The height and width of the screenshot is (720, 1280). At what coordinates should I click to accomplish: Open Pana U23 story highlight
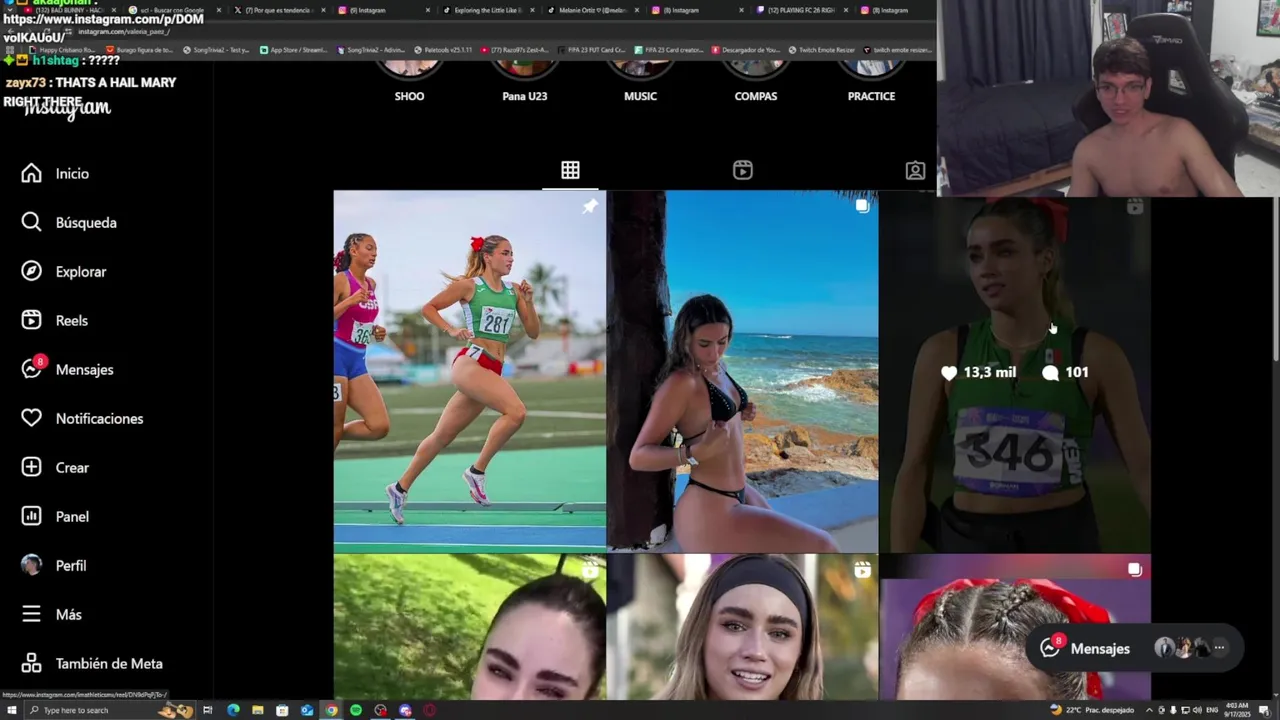[525, 82]
